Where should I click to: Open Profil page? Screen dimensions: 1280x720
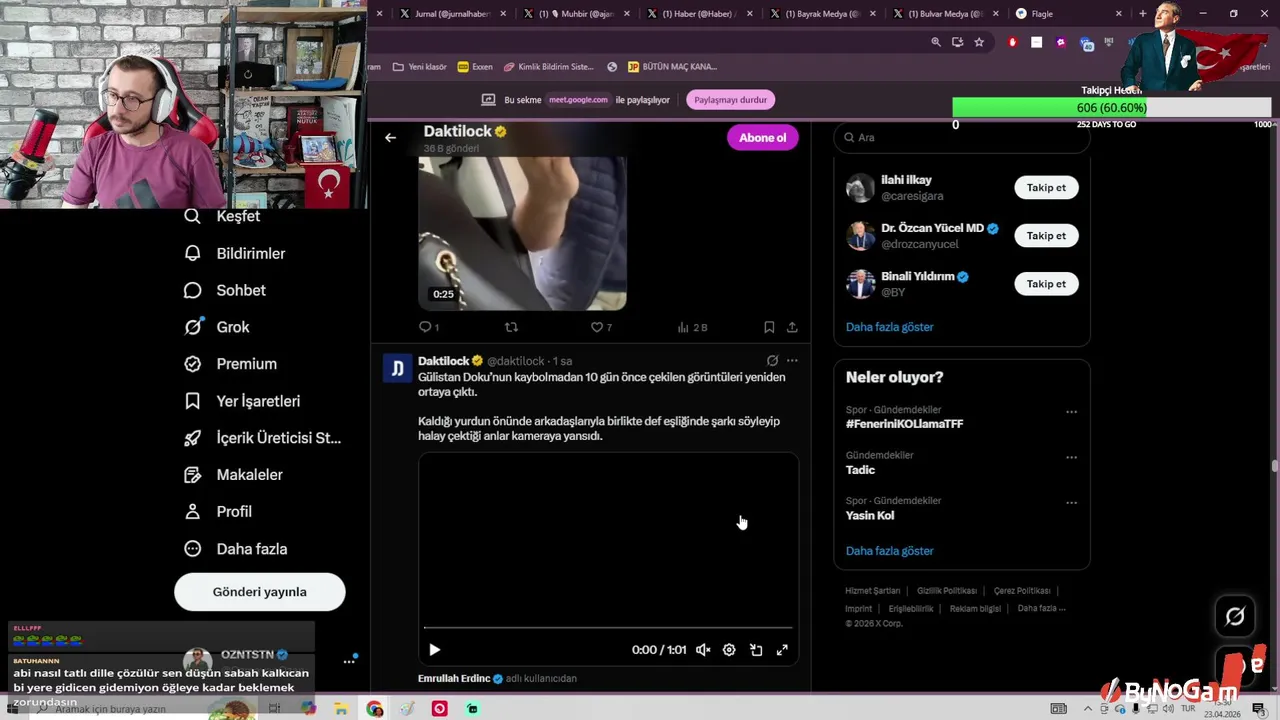coord(218,511)
